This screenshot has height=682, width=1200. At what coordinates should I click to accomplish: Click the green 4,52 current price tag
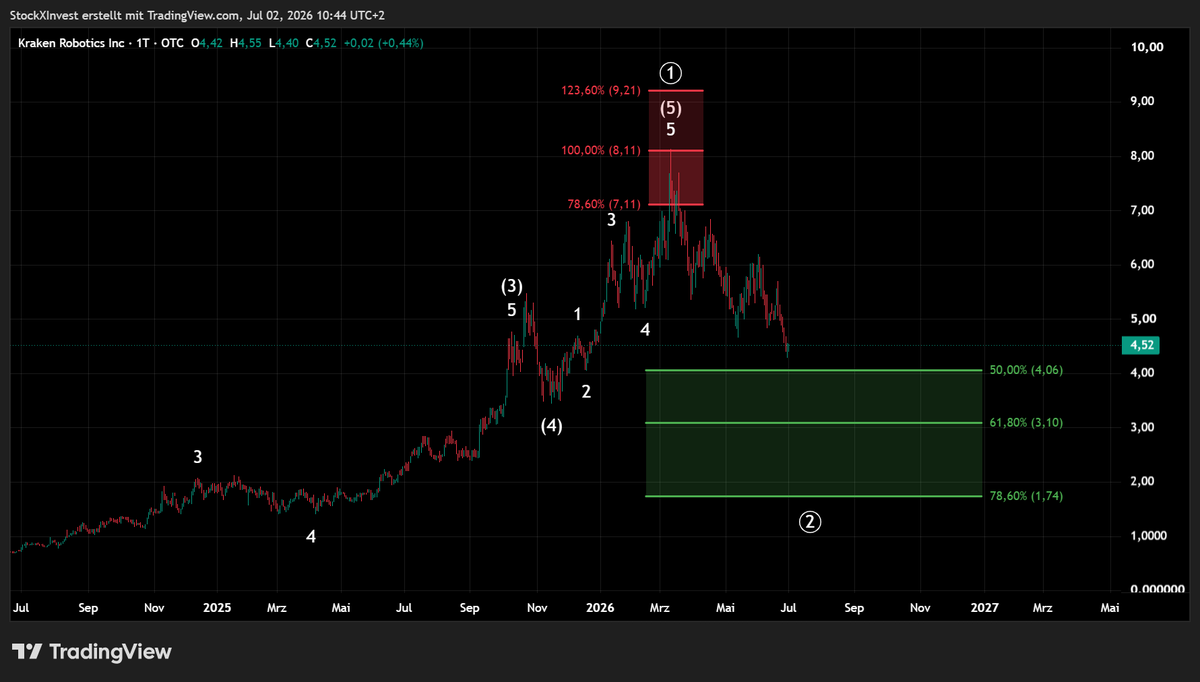pyautogui.click(x=1143, y=345)
